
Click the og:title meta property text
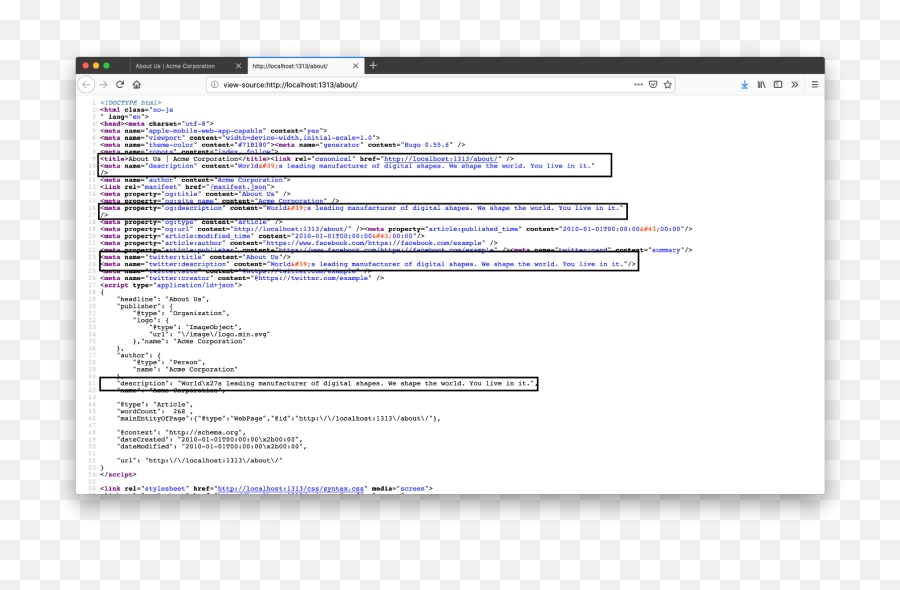pos(183,194)
